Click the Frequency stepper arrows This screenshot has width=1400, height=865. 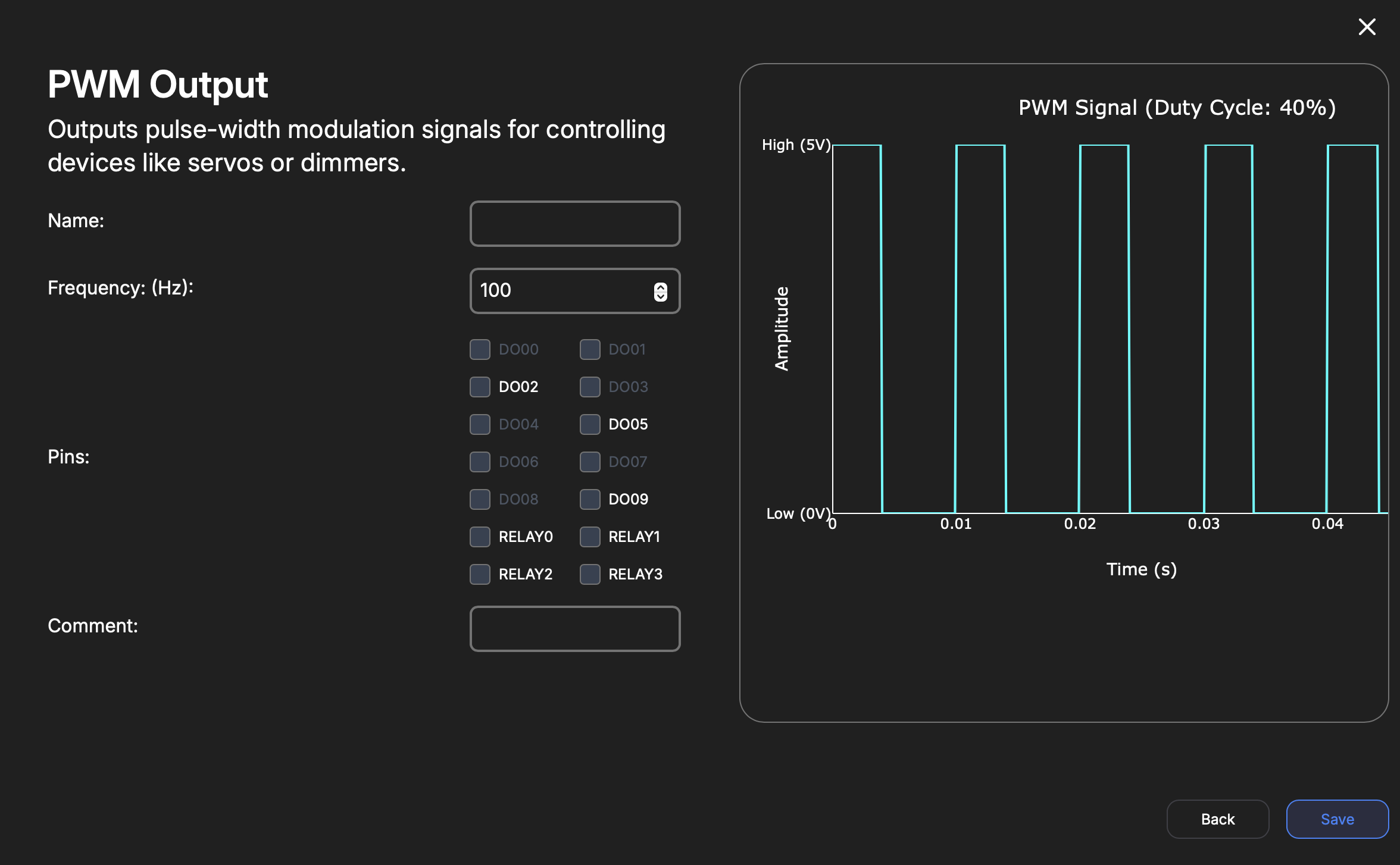(x=660, y=292)
